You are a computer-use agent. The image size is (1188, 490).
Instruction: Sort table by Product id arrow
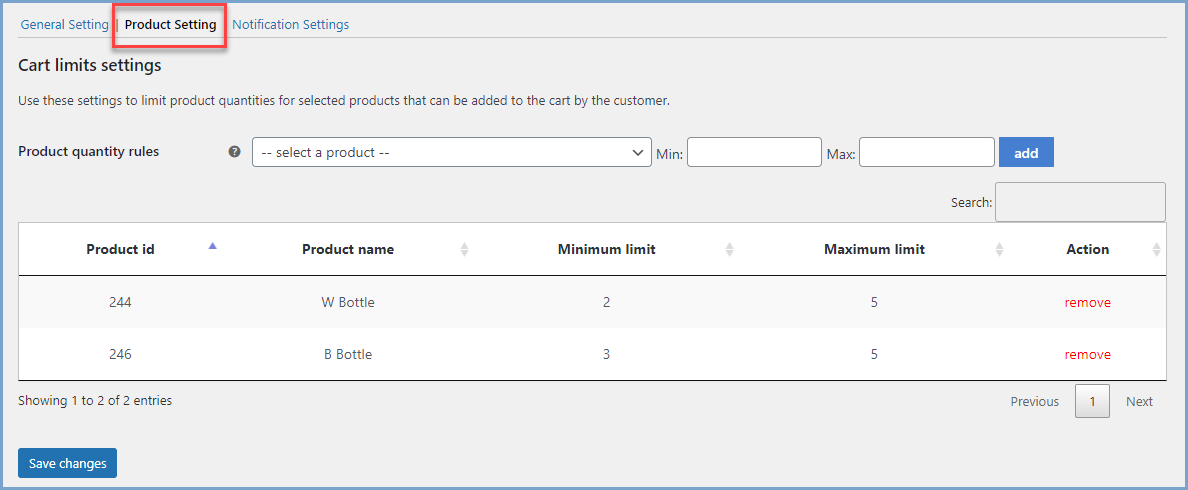coord(213,245)
